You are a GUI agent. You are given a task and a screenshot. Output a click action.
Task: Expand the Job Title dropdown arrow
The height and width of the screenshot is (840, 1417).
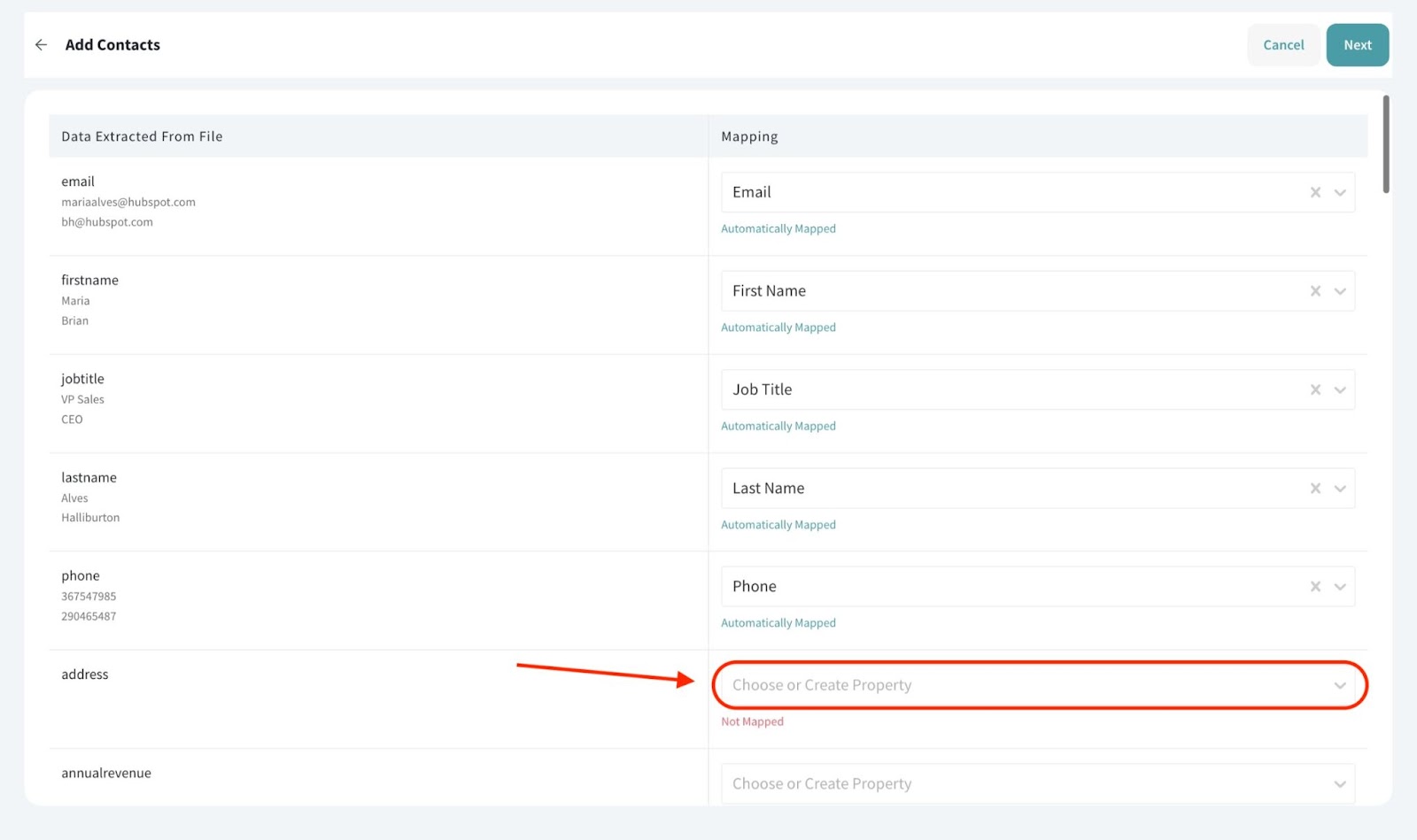(x=1340, y=390)
